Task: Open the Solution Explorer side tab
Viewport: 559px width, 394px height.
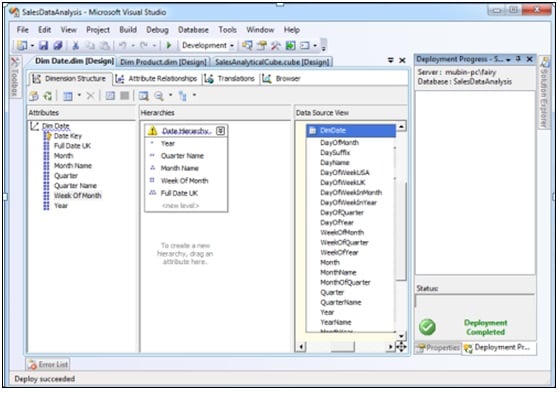Action: (544, 93)
